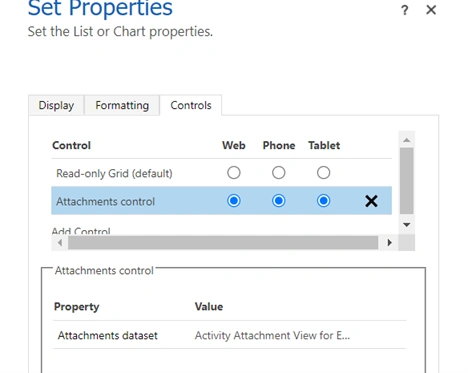Click the scroll up arrow in controls list

406,140
